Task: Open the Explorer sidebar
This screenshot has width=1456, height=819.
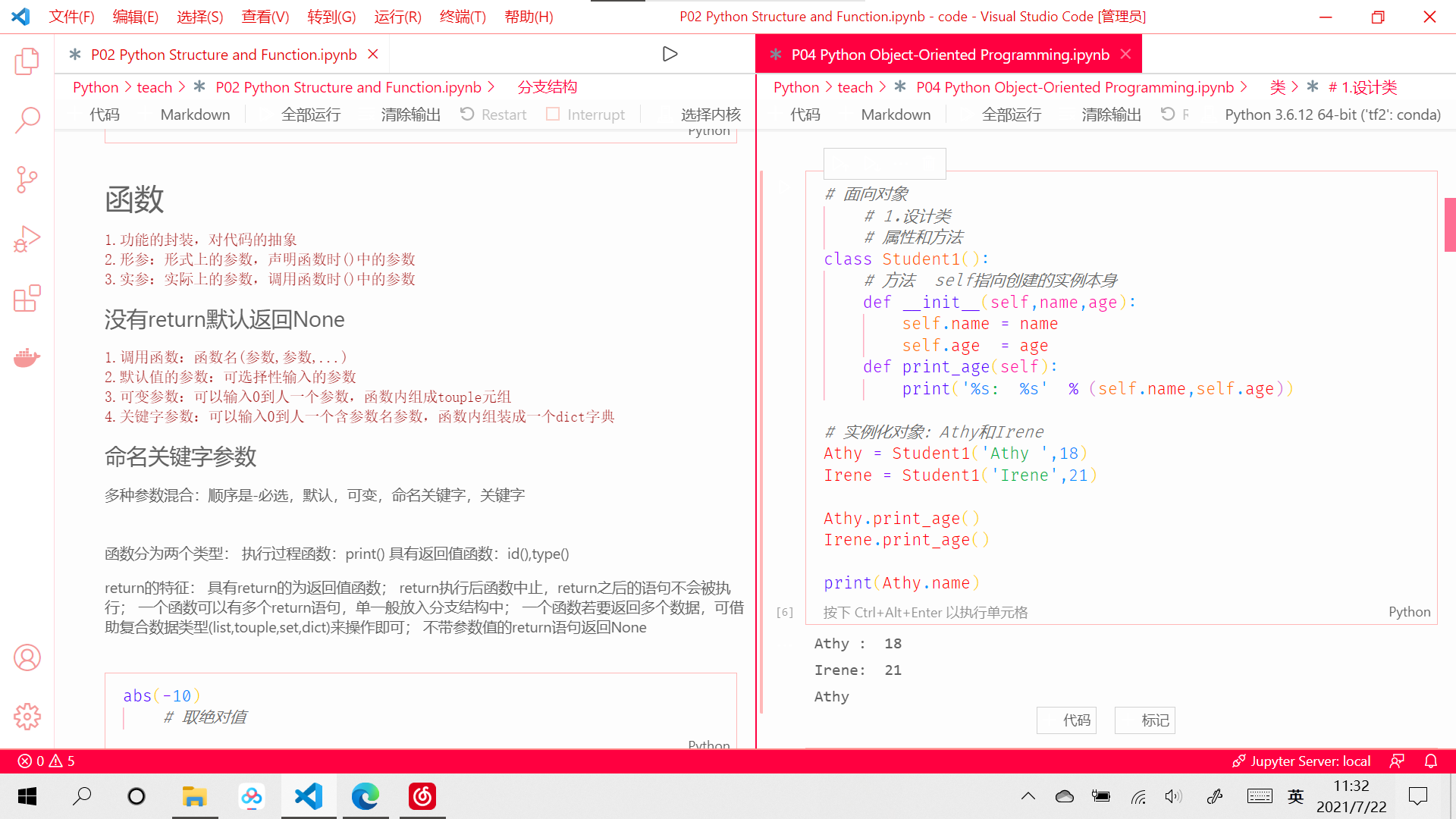Action: (x=27, y=62)
